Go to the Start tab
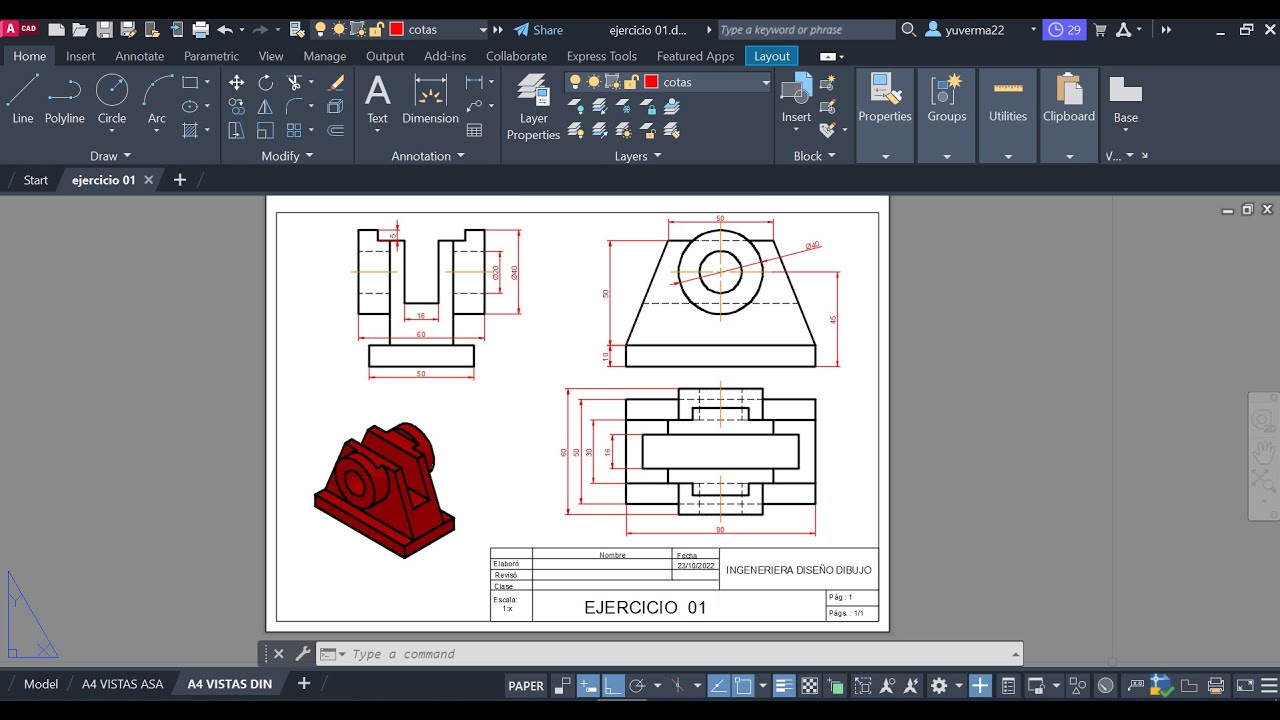 [x=36, y=180]
